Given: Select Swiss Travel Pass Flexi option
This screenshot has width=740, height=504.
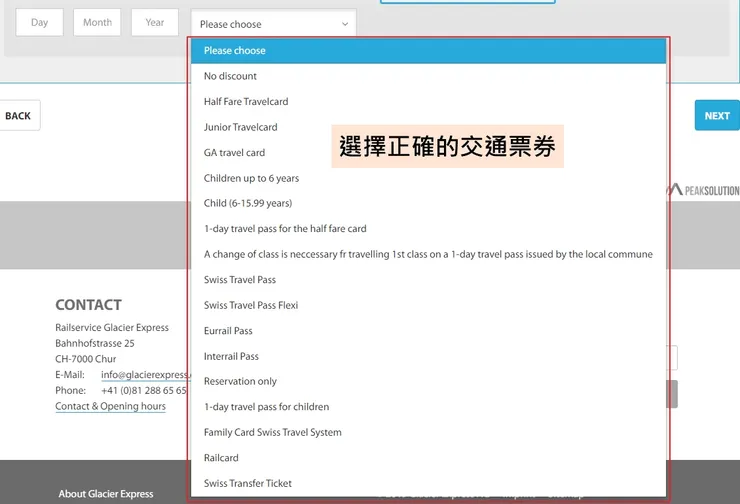Looking at the screenshot, I should [429, 305].
